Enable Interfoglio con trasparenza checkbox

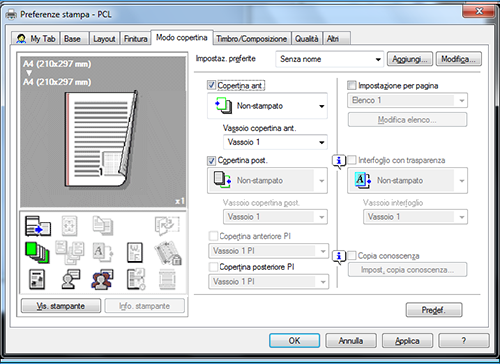pos(352,160)
